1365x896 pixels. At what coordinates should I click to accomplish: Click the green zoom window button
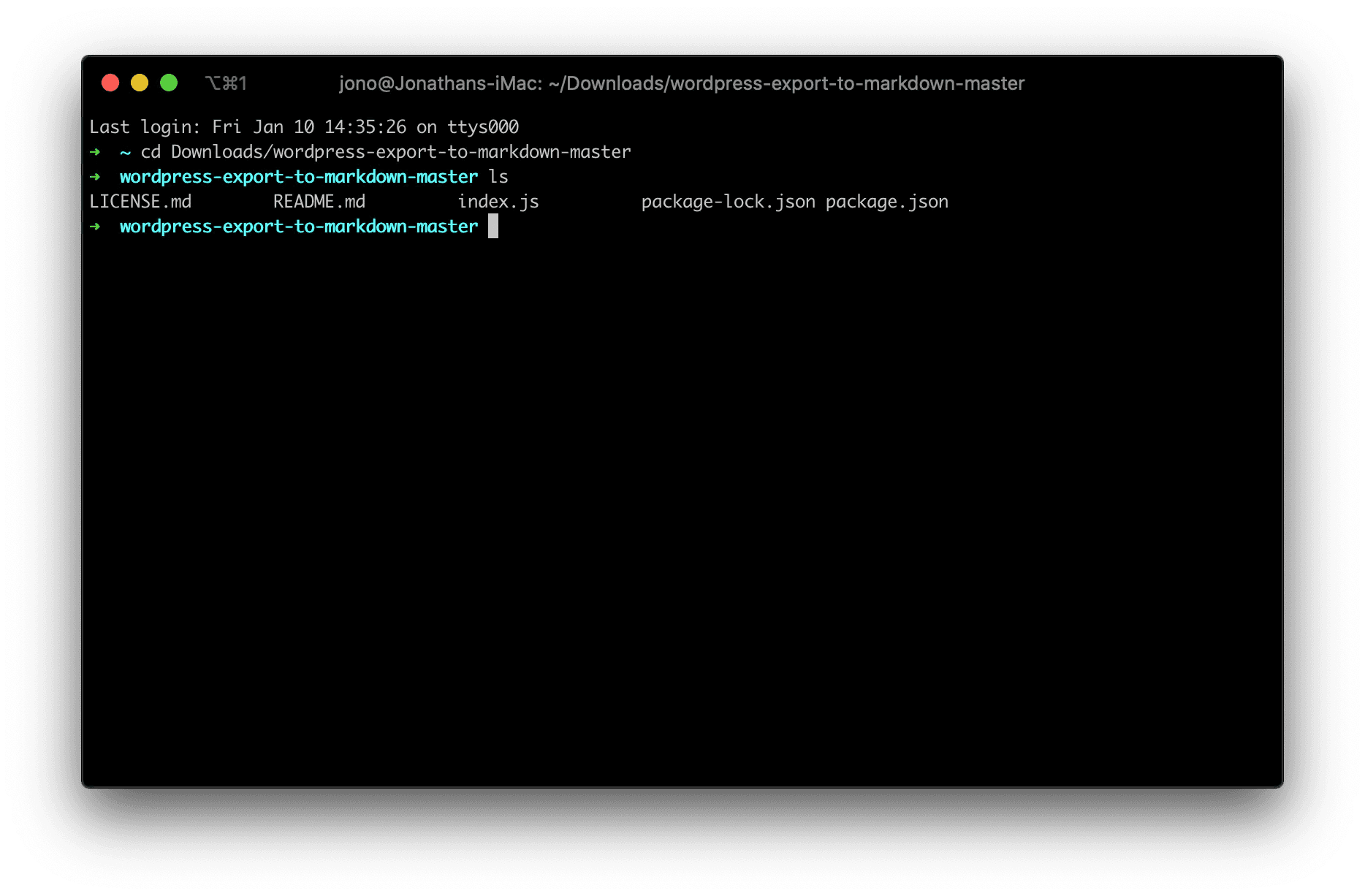(x=169, y=83)
